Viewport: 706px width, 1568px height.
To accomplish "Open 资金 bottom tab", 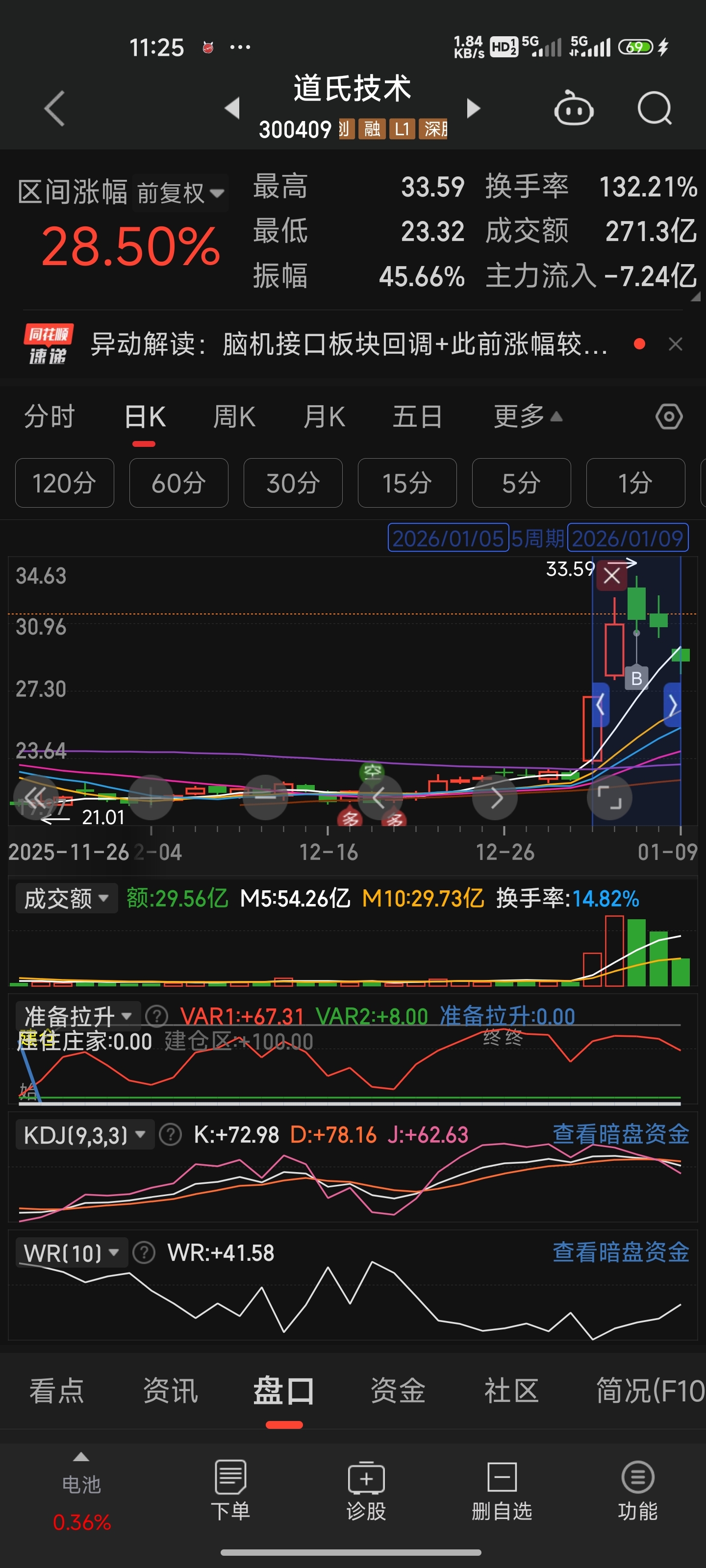I will [x=398, y=1391].
